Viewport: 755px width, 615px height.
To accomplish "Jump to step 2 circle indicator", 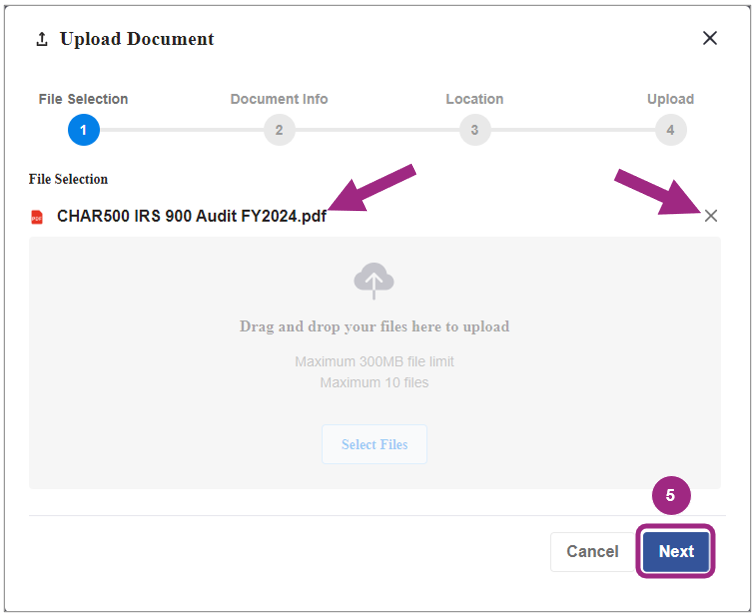I will tap(279, 130).
